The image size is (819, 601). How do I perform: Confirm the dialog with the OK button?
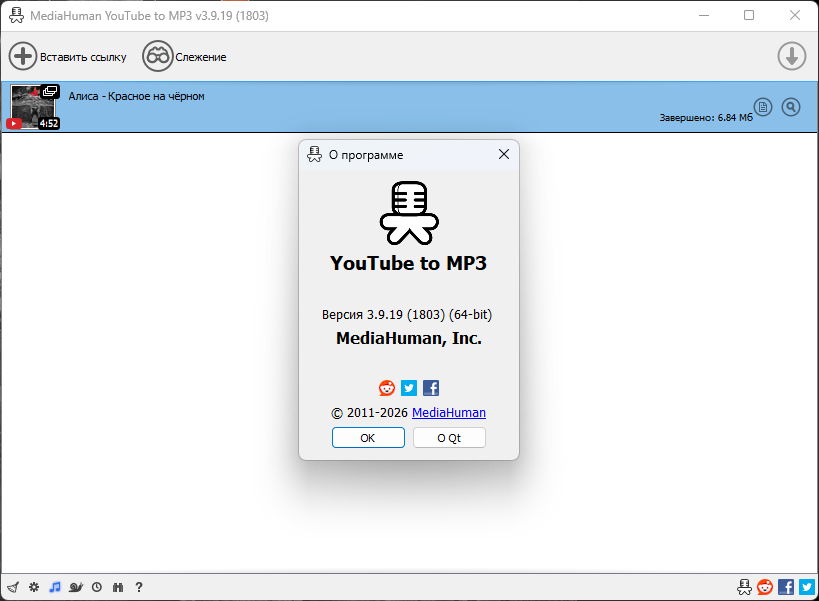368,438
